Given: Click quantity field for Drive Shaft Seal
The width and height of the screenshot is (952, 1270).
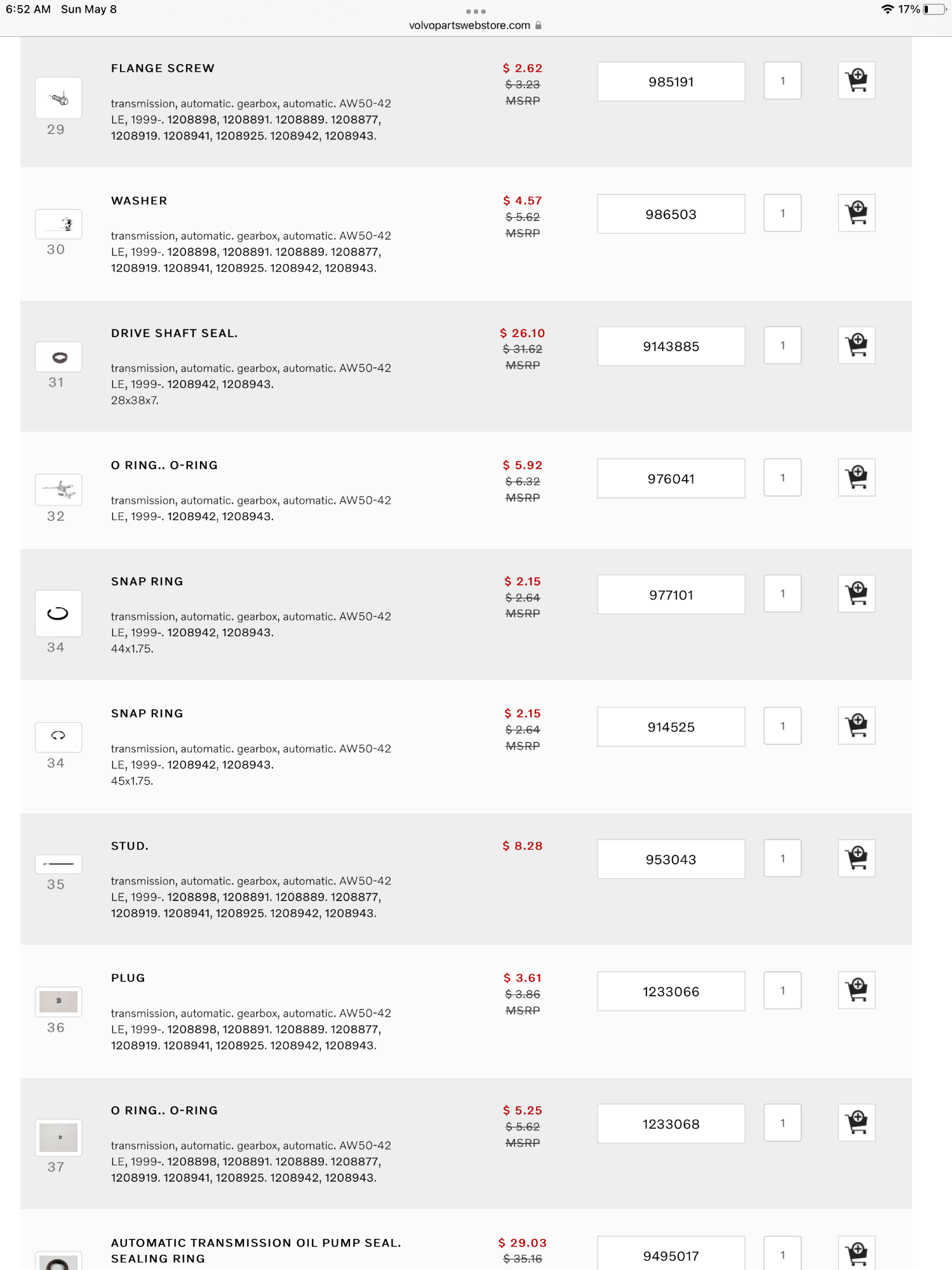Looking at the screenshot, I should [782, 345].
